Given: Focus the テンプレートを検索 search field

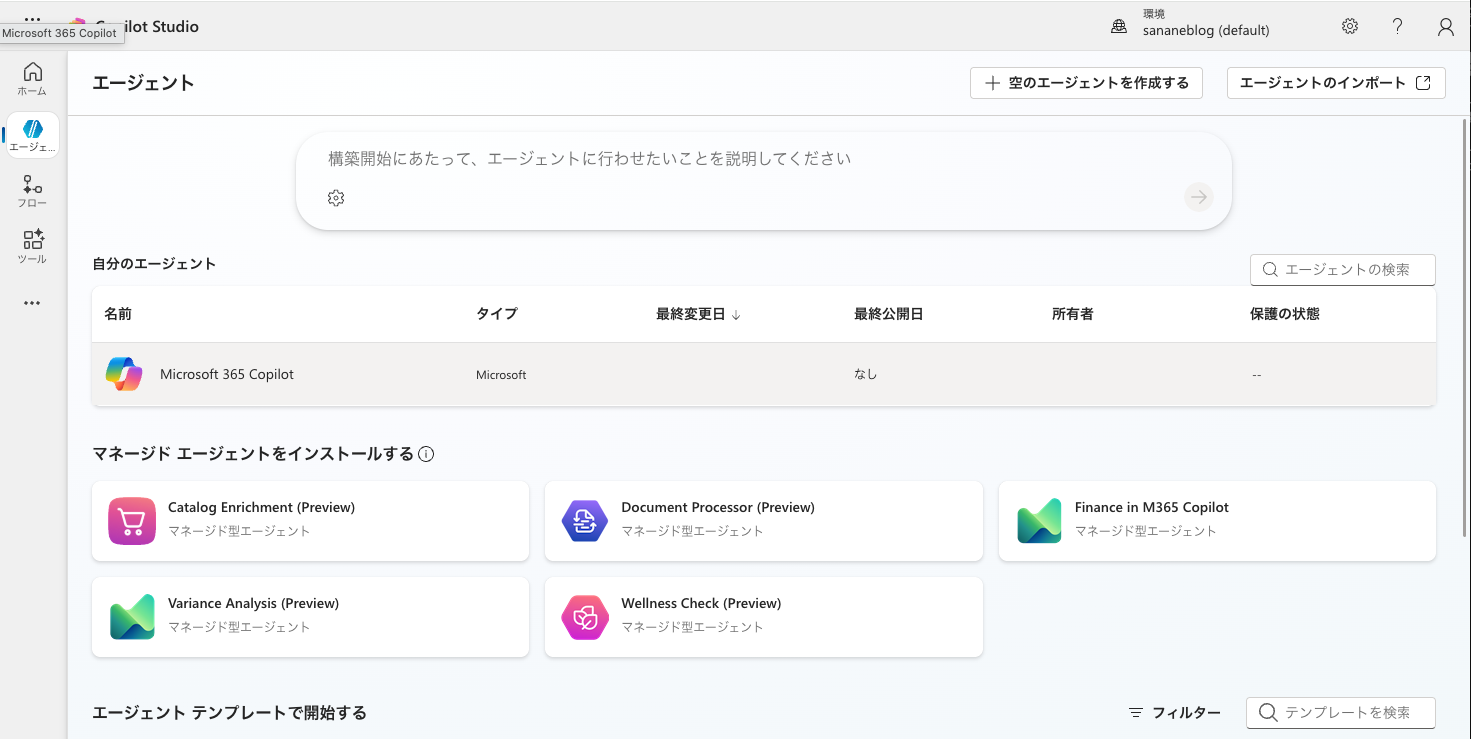Looking at the screenshot, I should 1341,713.
